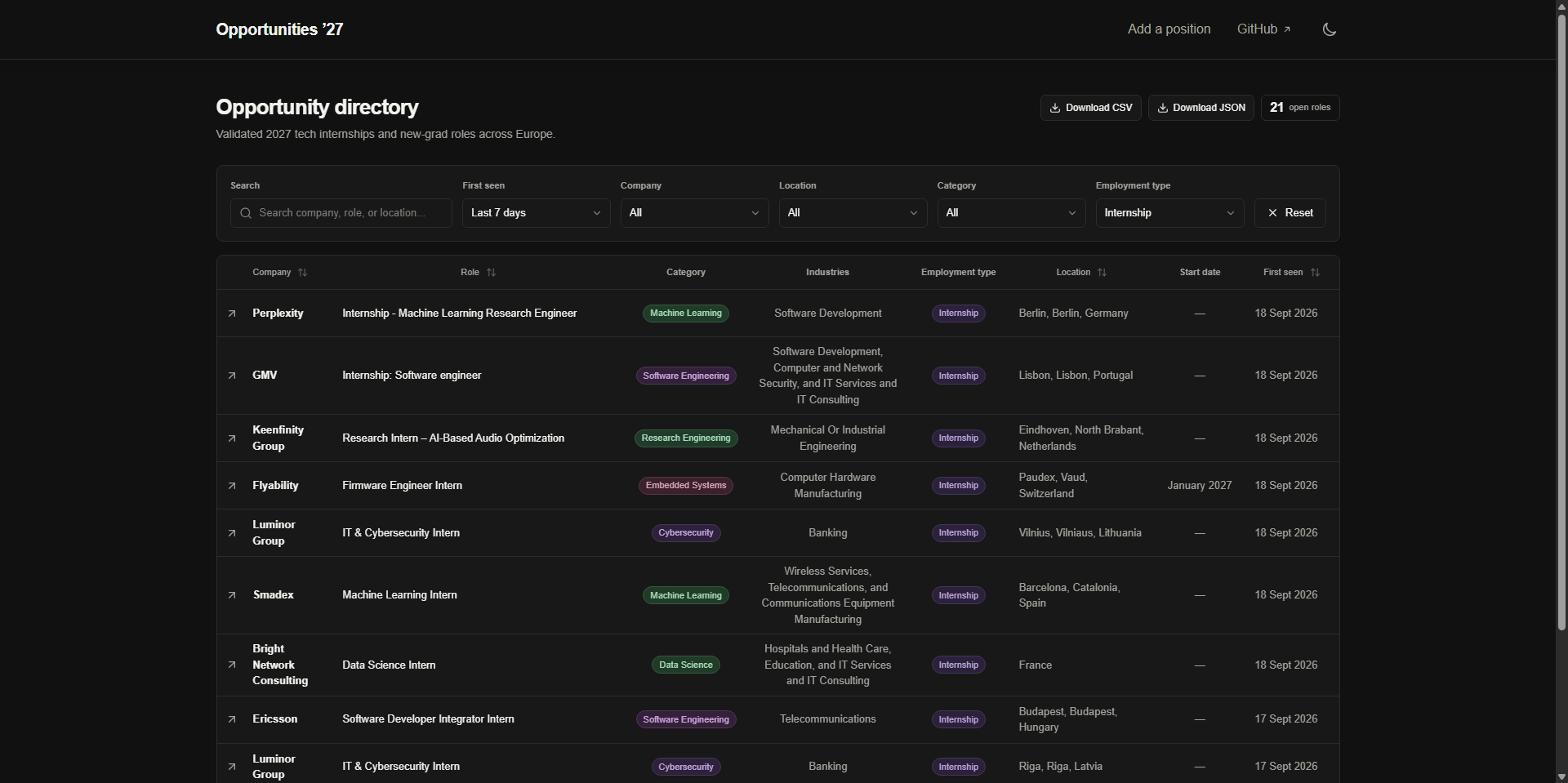Open external link arrow for Flyability row
Viewport: 1568px width, 783px height.
(x=232, y=486)
